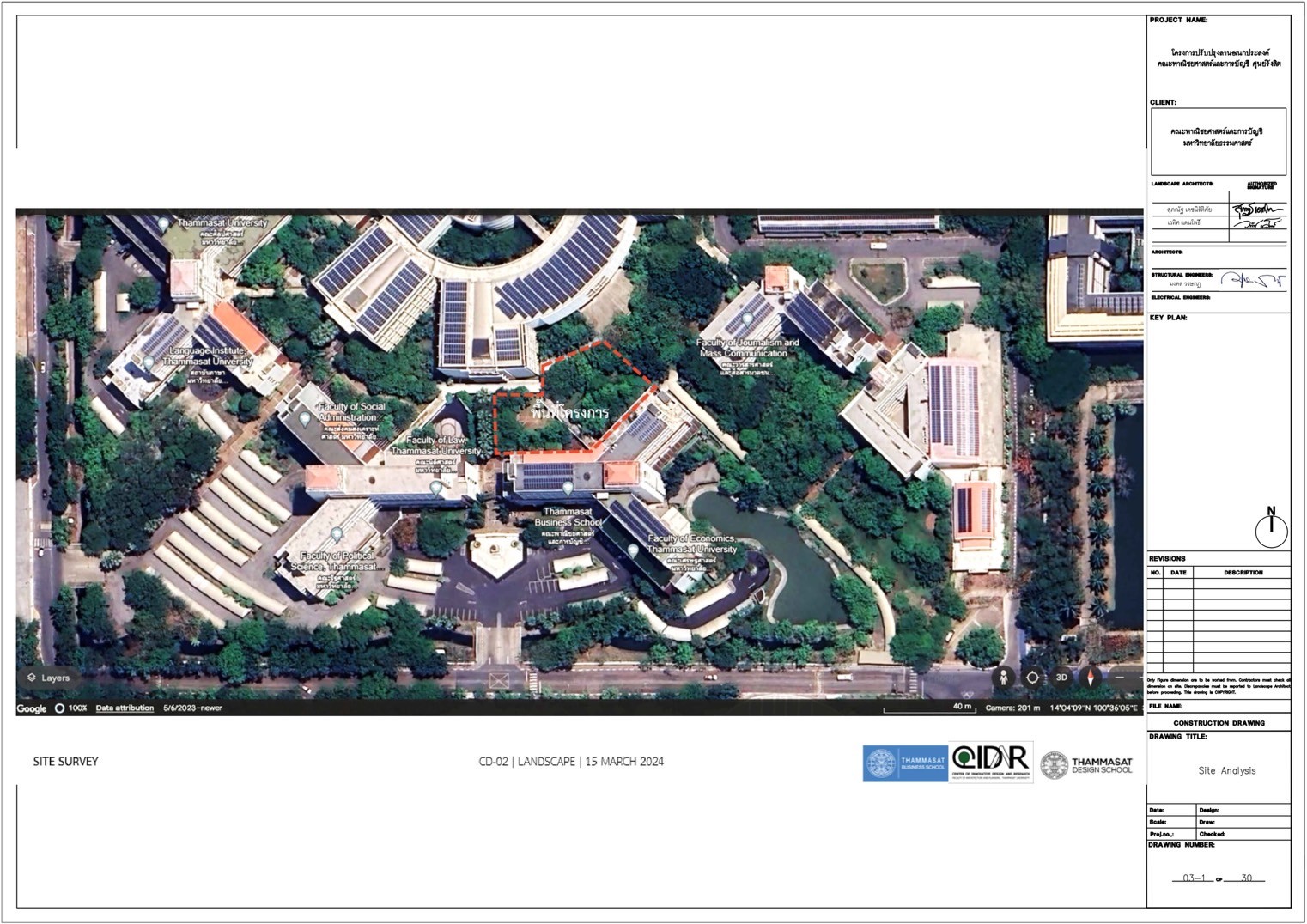The height and width of the screenshot is (924, 1307).
Task: Click the total sheet count '30'
Action: pos(1247,878)
